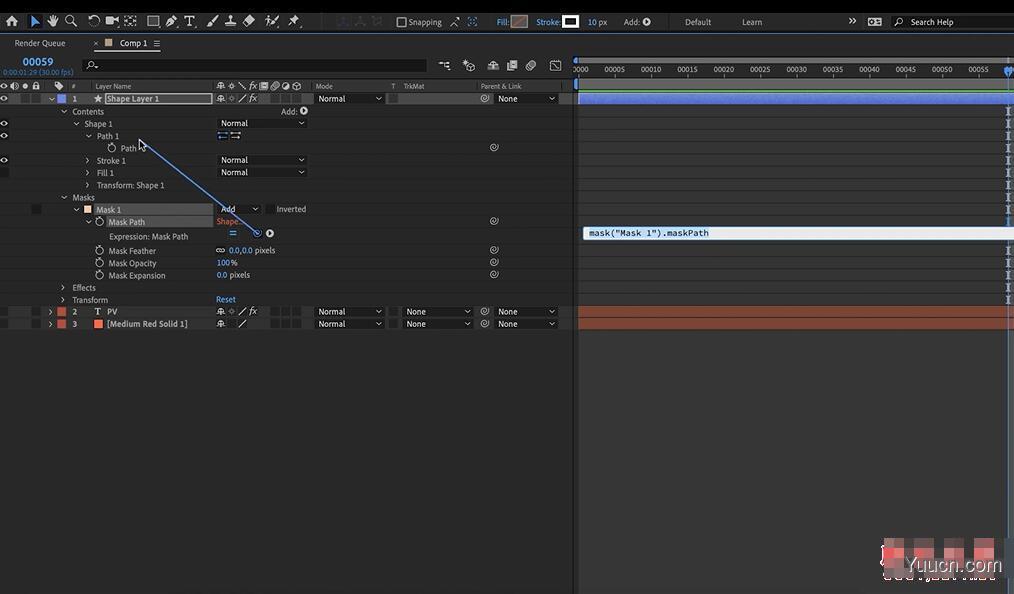The image size is (1014, 594).
Task: Open Shape Layer 1 blending Mode dropdown
Action: tap(349, 99)
